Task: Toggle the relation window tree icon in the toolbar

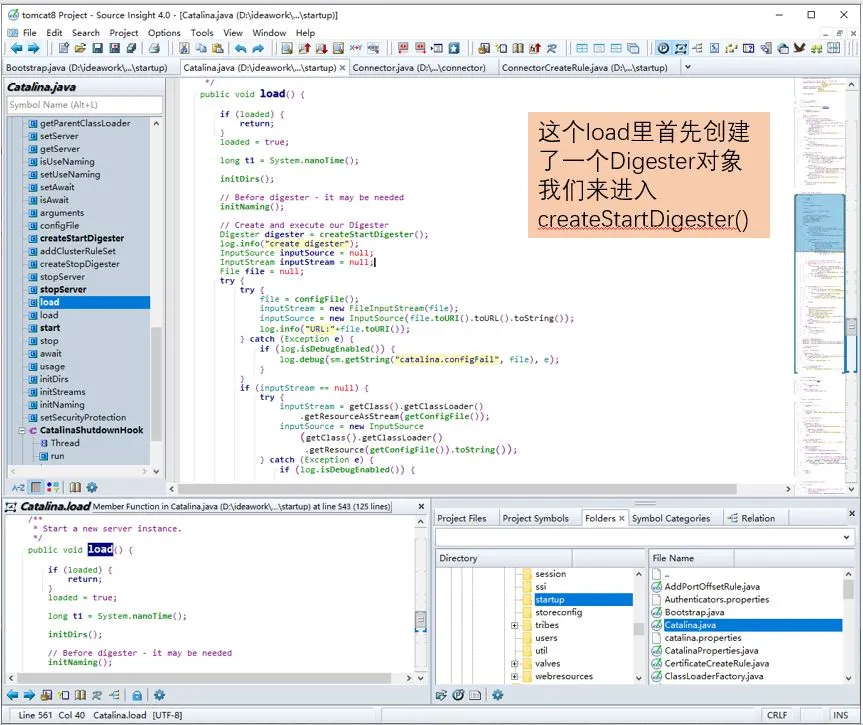Action: point(697,48)
